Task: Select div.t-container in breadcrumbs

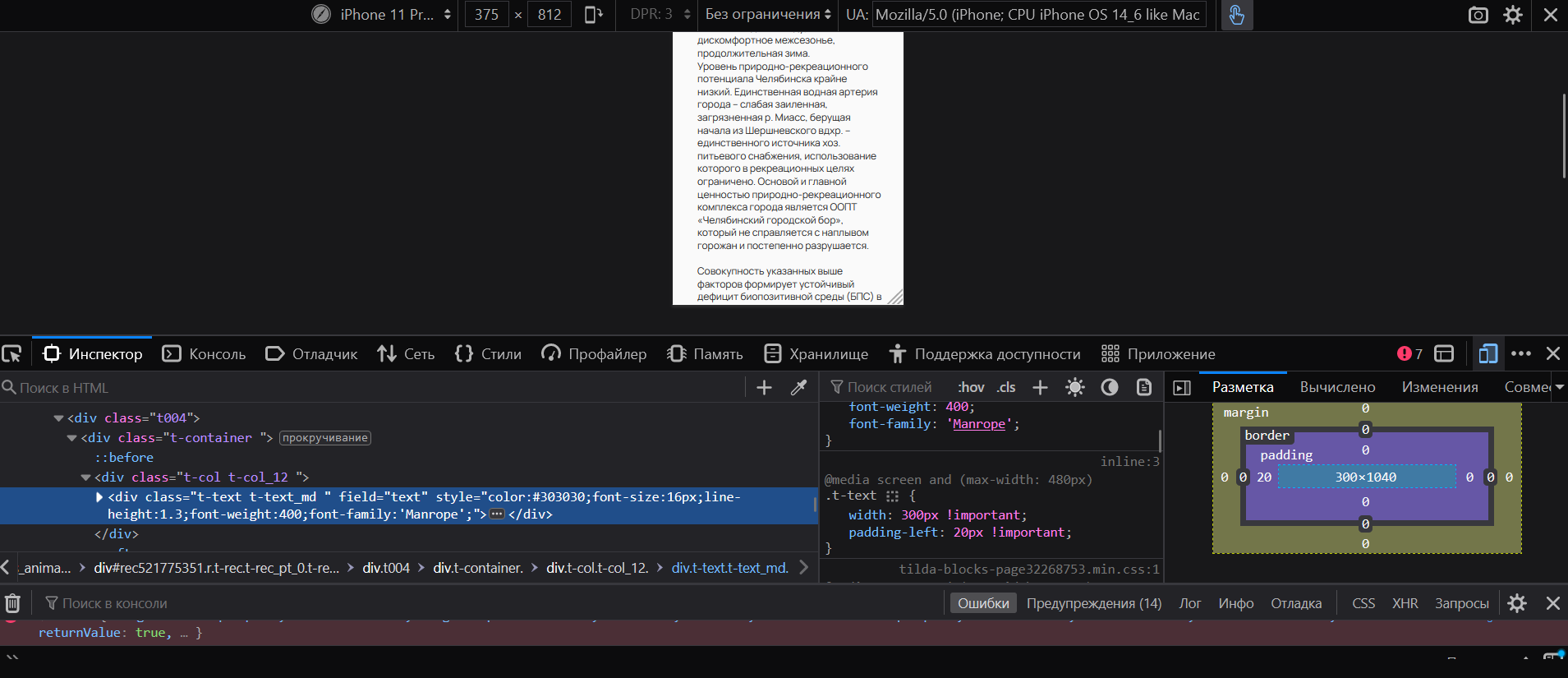Action: (x=478, y=568)
